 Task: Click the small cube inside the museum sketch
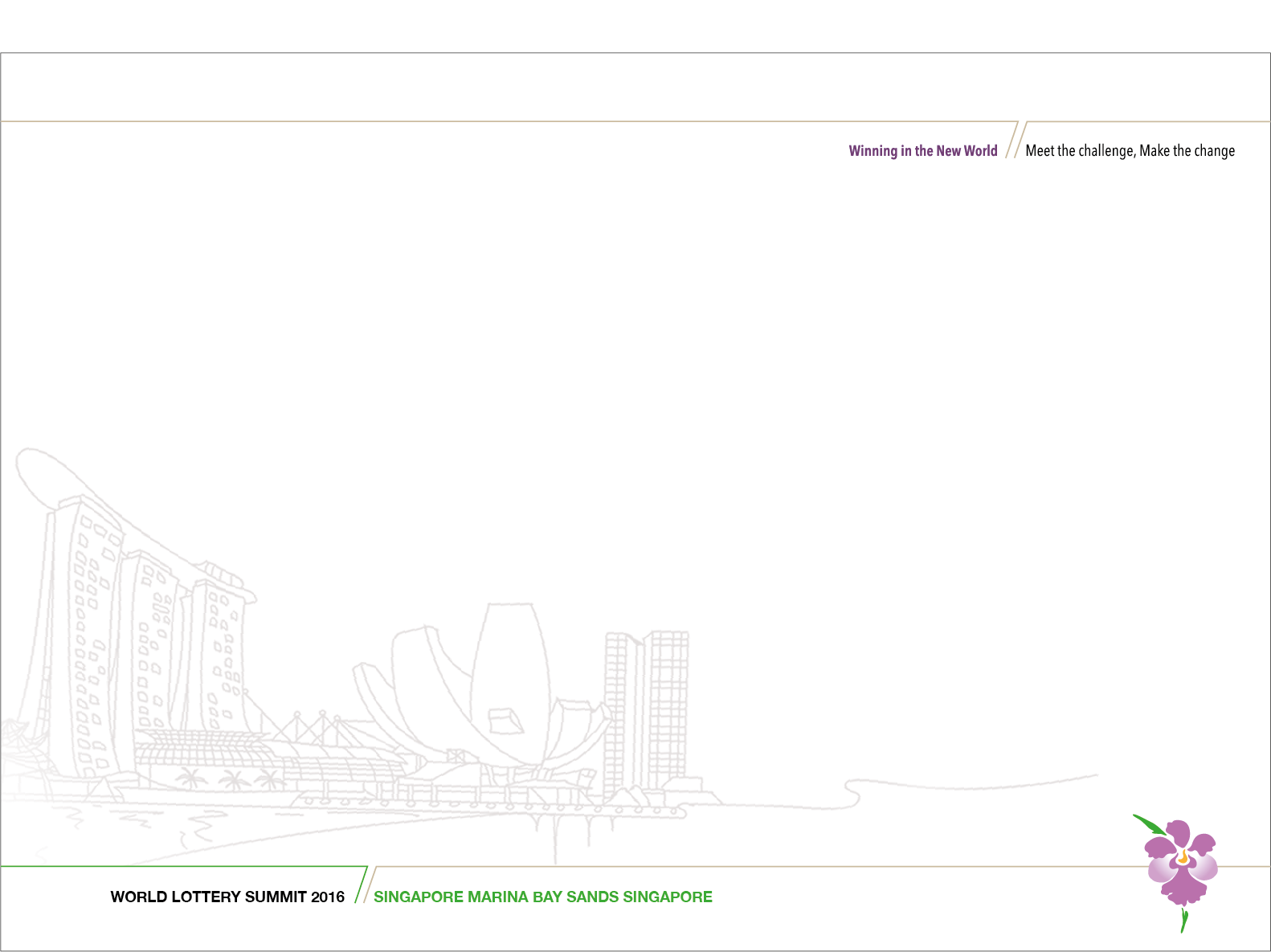point(505,720)
